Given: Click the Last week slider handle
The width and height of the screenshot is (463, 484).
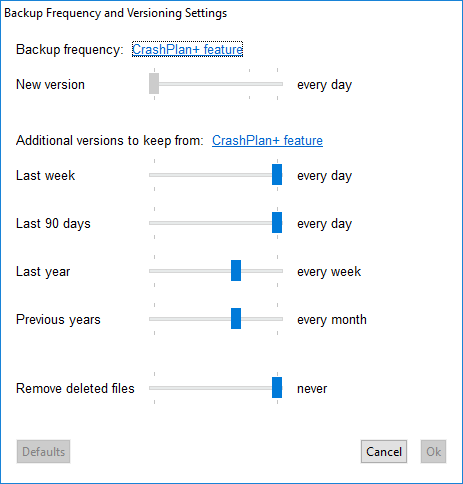Looking at the screenshot, I should 277,174.
